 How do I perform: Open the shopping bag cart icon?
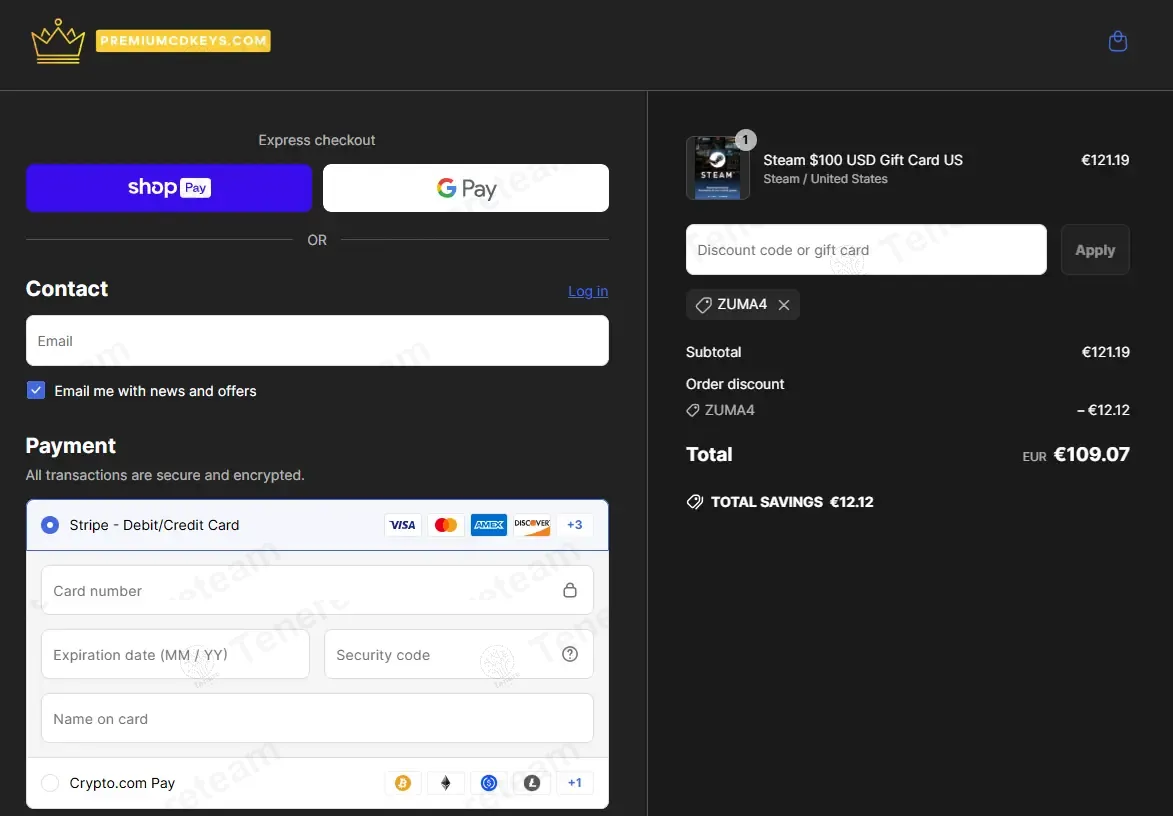coord(1118,42)
